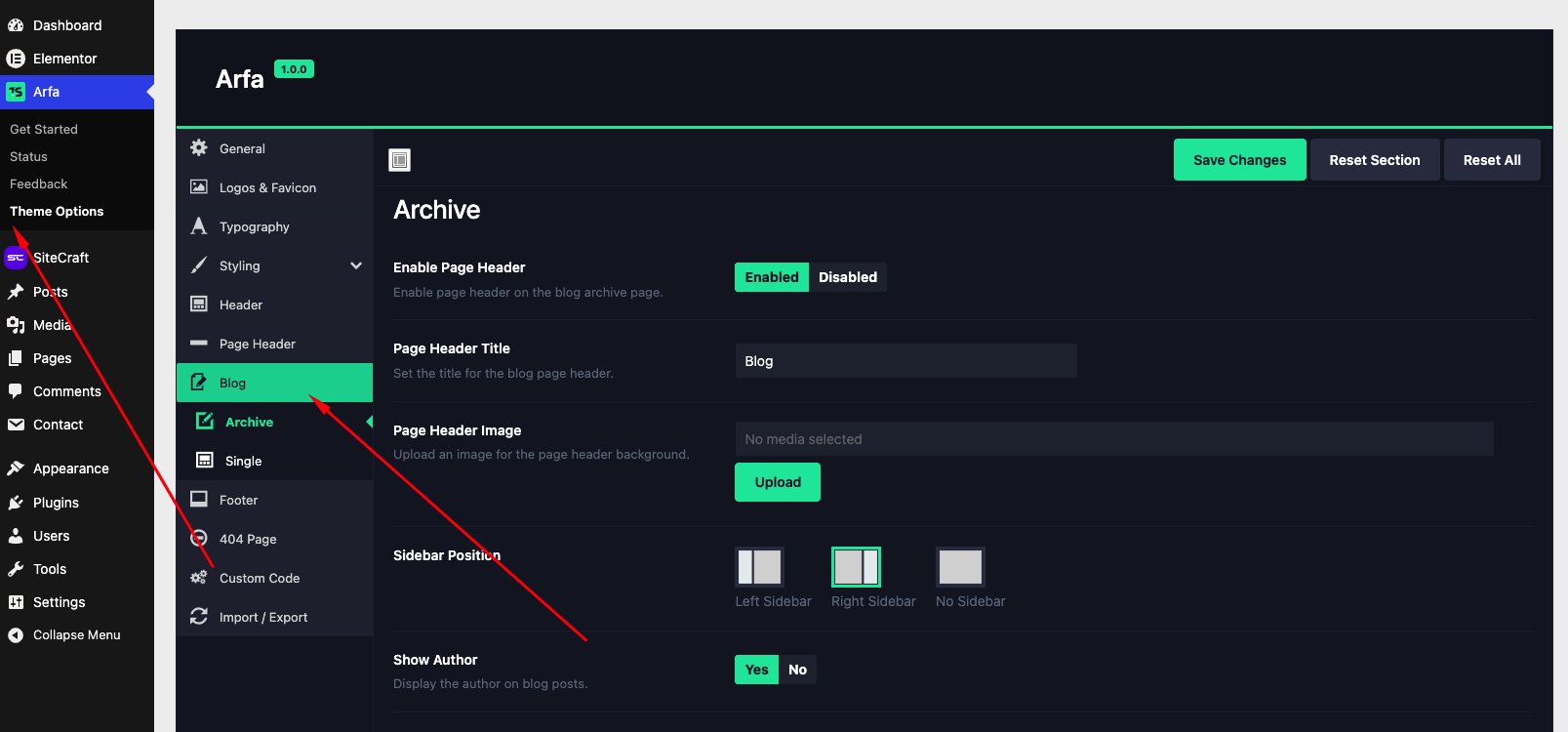The width and height of the screenshot is (1568, 732).
Task: Click the 404 Page circle icon
Action: (x=199, y=538)
